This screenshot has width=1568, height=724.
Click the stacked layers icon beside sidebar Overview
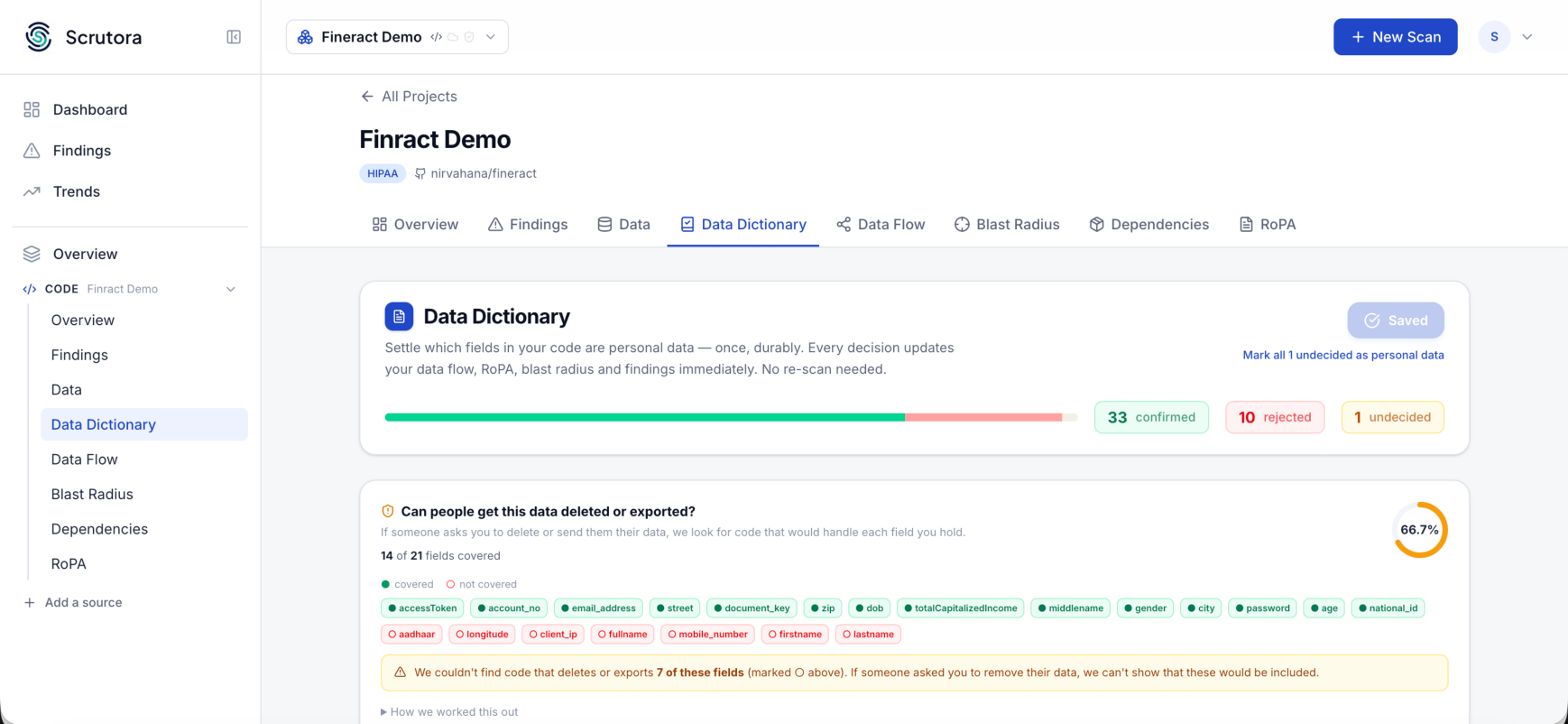click(x=32, y=254)
